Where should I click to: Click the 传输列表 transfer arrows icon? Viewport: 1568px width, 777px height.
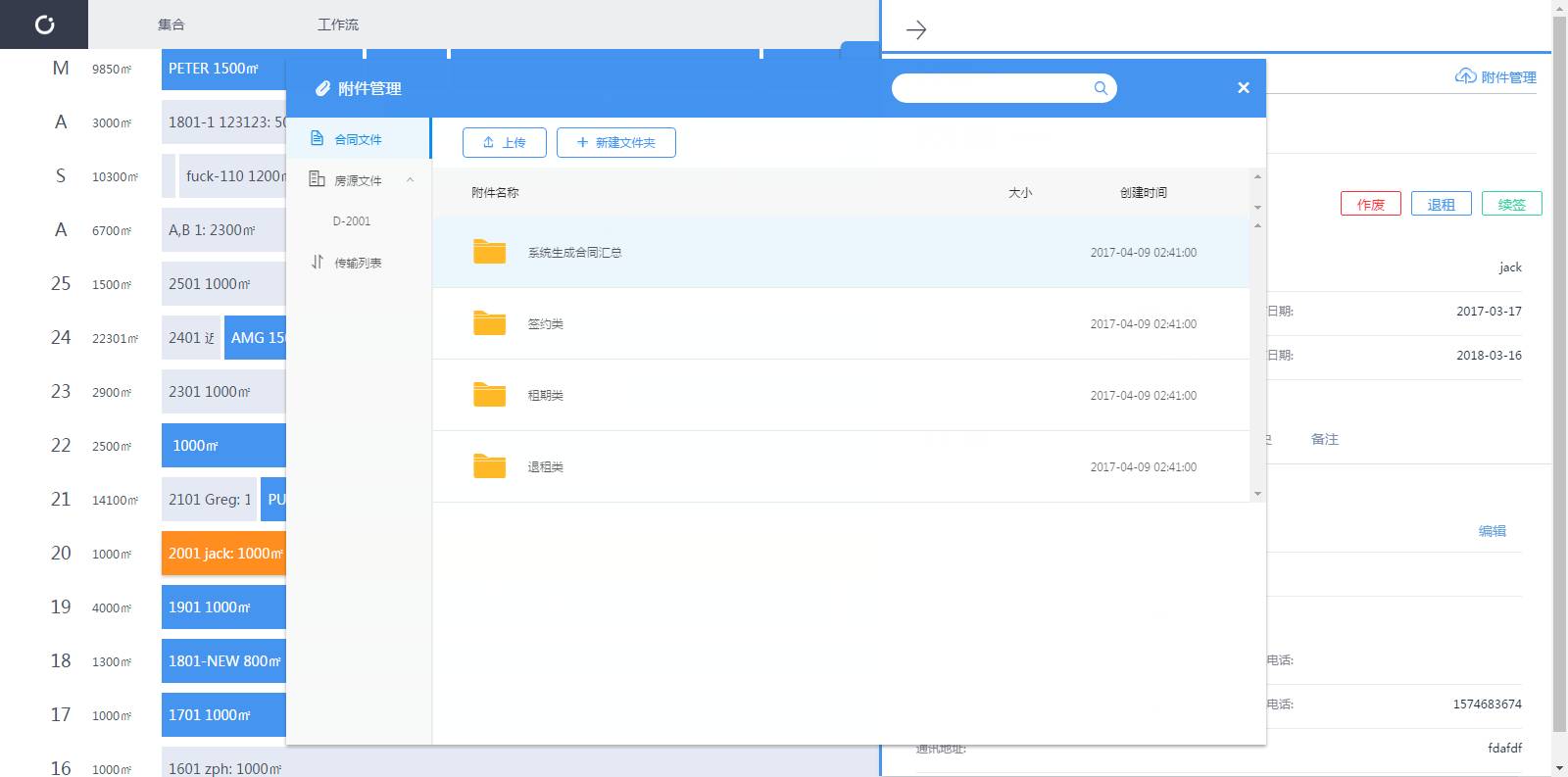tap(317, 262)
